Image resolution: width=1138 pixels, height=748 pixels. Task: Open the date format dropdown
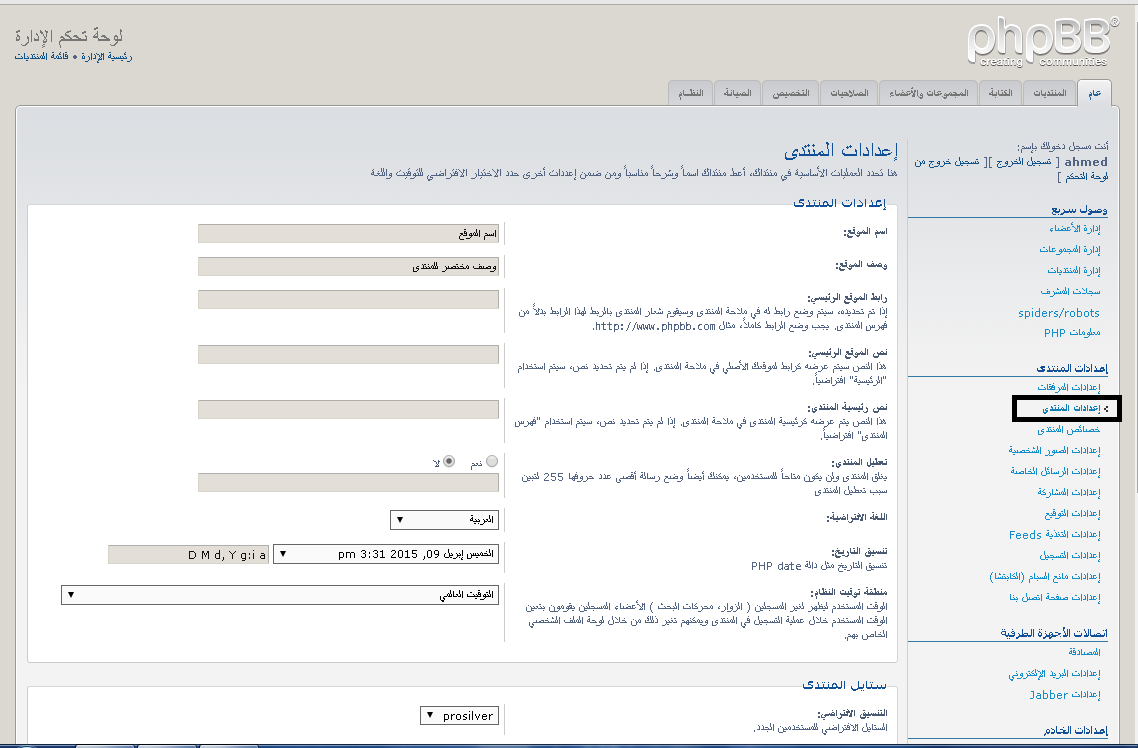(x=386, y=554)
